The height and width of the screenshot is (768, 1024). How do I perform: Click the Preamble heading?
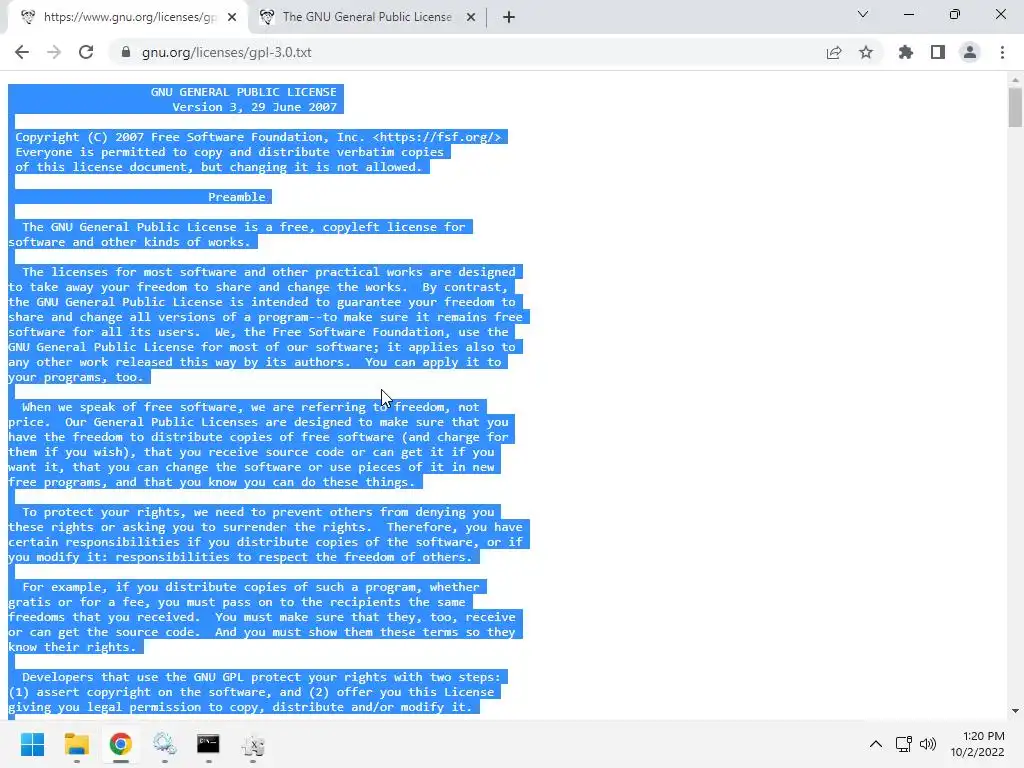(237, 197)
